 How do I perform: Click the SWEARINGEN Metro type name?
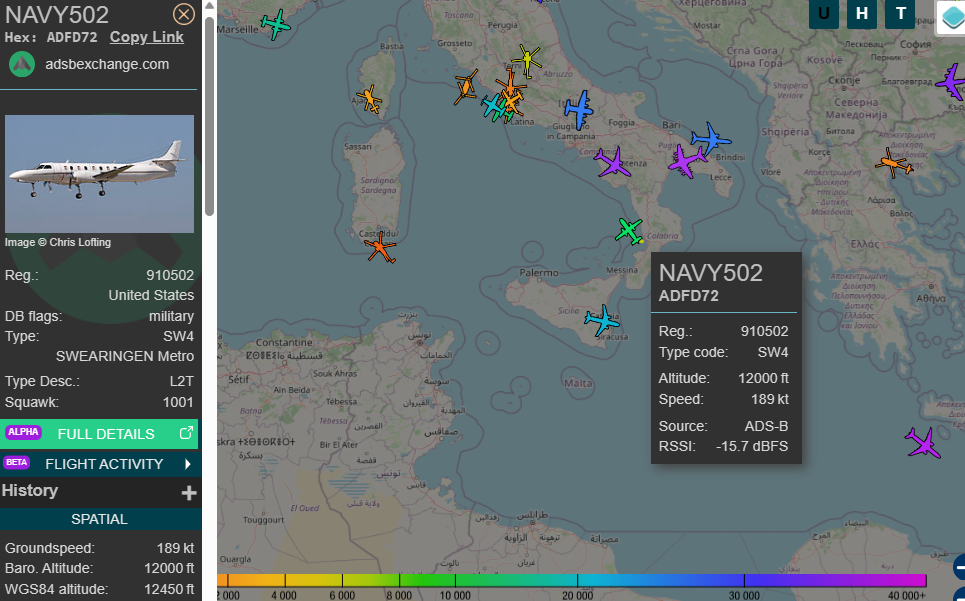(x=125, y=356)
